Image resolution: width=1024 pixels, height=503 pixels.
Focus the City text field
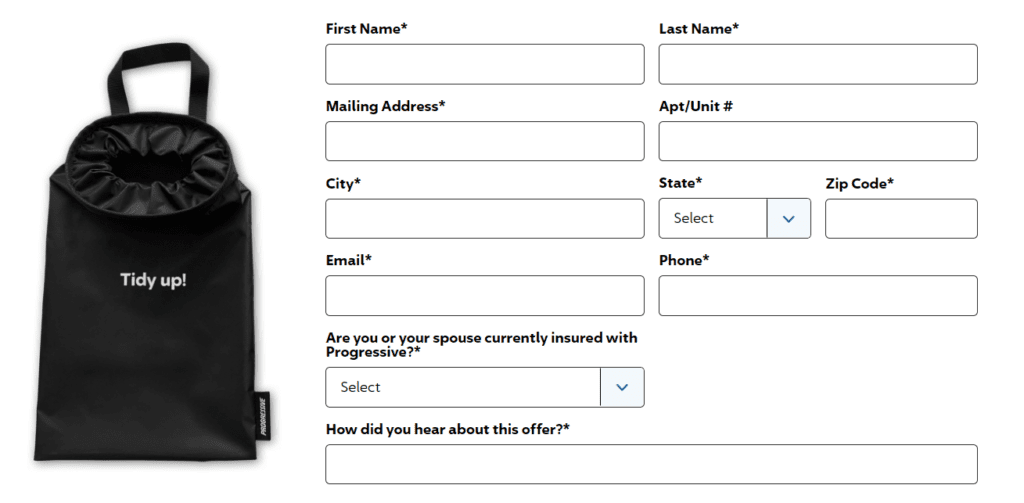(x=485, y=218)
